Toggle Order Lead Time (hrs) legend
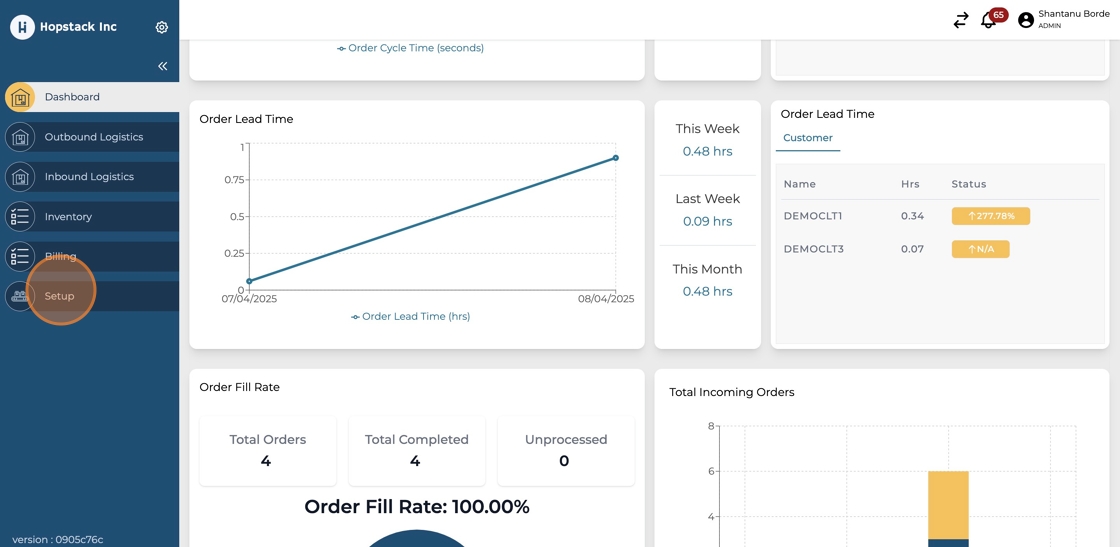The image size is (1120, 547). tap(410, 316)
